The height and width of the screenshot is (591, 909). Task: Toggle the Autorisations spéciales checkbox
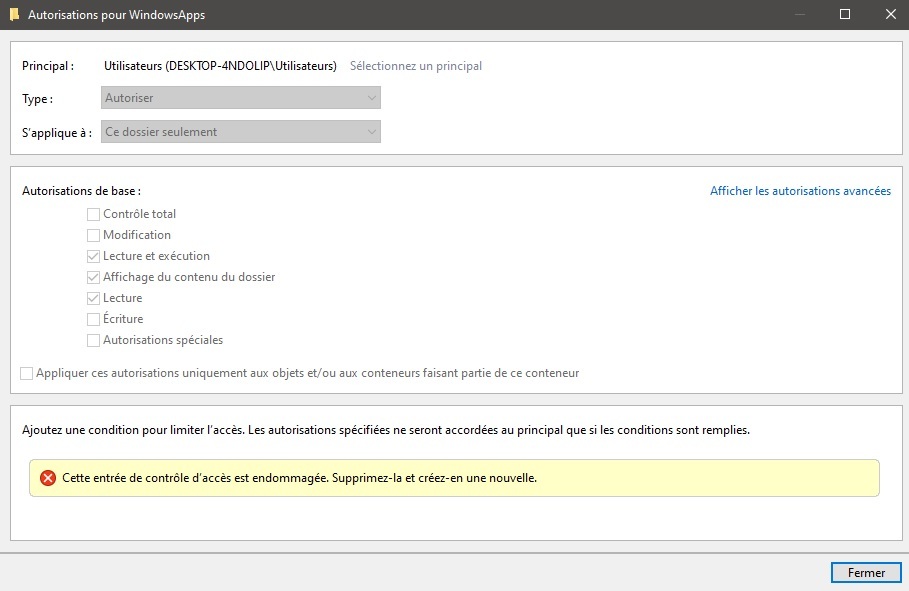[x=94, y=340]
